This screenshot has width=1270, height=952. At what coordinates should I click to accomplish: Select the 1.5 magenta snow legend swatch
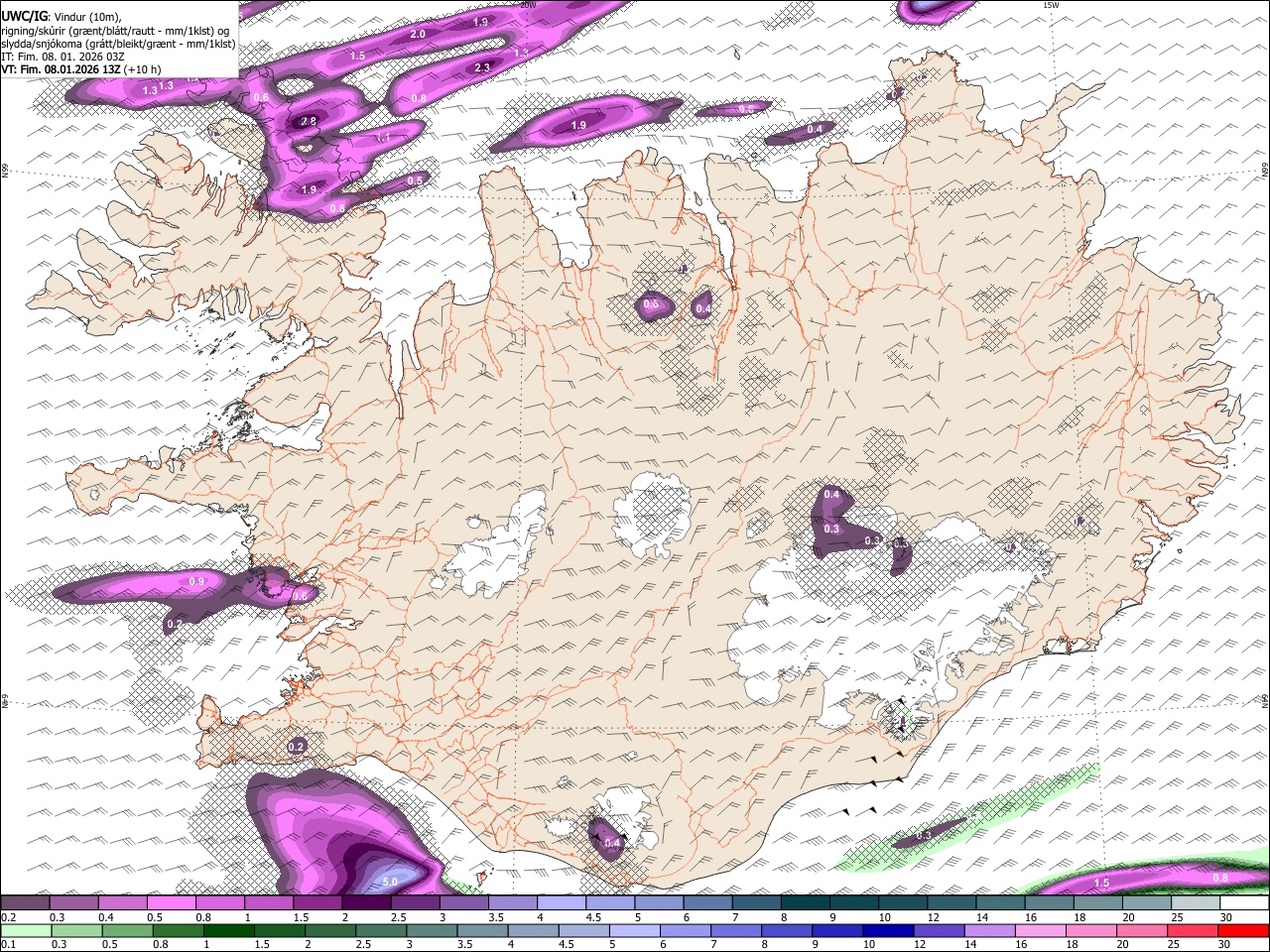coord(316,903)
